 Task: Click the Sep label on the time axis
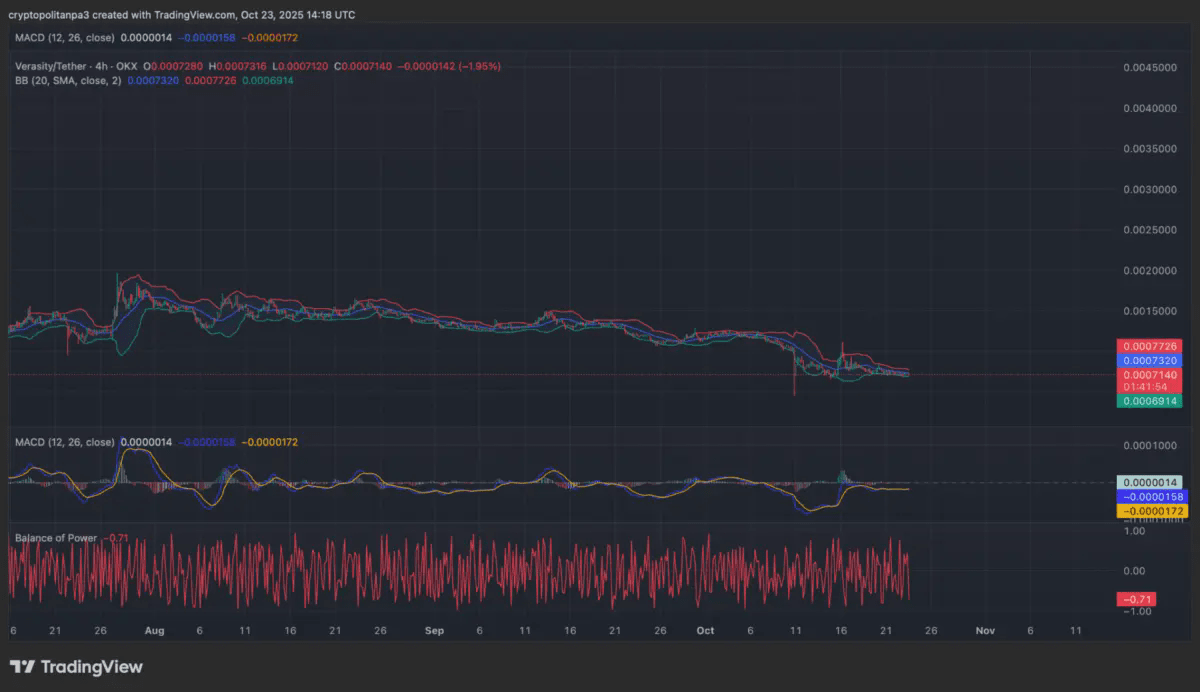pyautogui.click(x=433, y=631)
